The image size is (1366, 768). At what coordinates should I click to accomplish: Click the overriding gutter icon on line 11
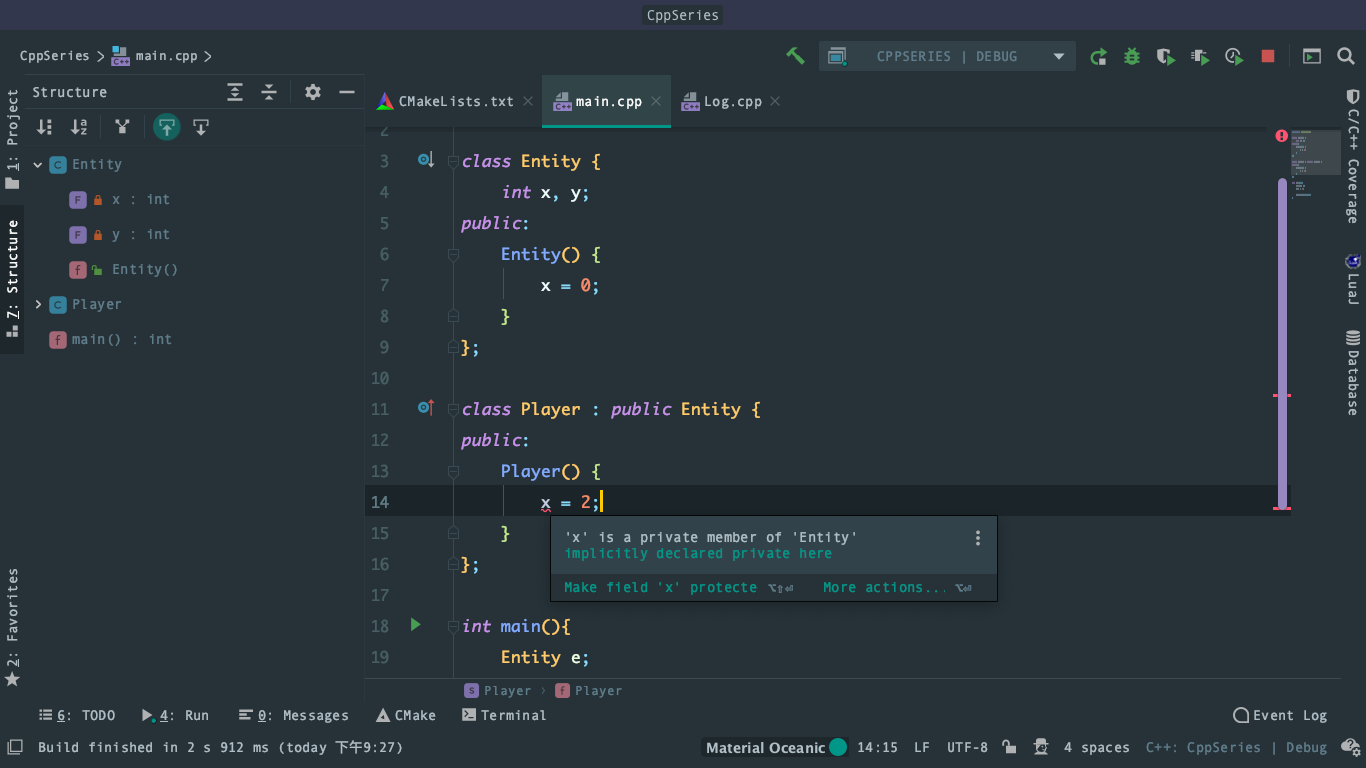tap(425, 408)
